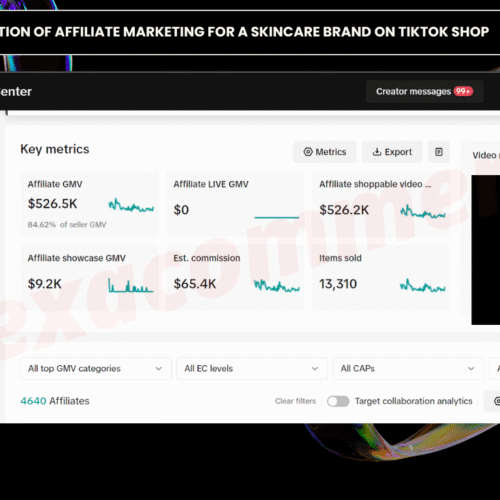
Task: Click the 99+ notification badge
Action: point(463,91)
